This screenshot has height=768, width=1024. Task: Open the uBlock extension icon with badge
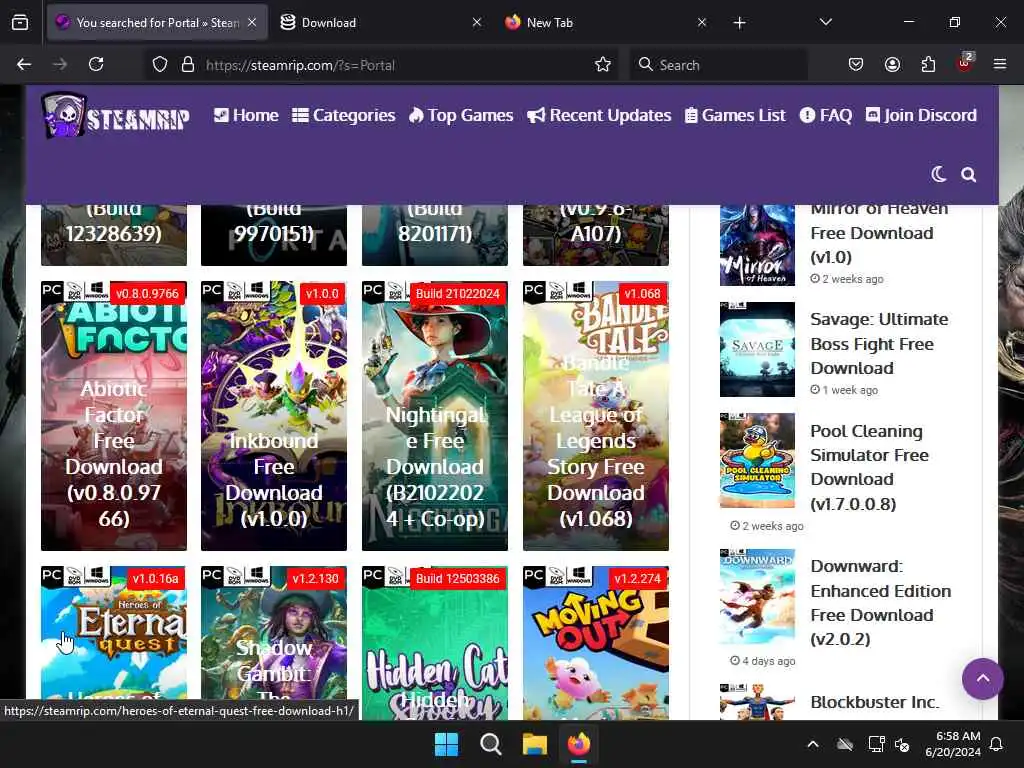(x=965, y=63)
